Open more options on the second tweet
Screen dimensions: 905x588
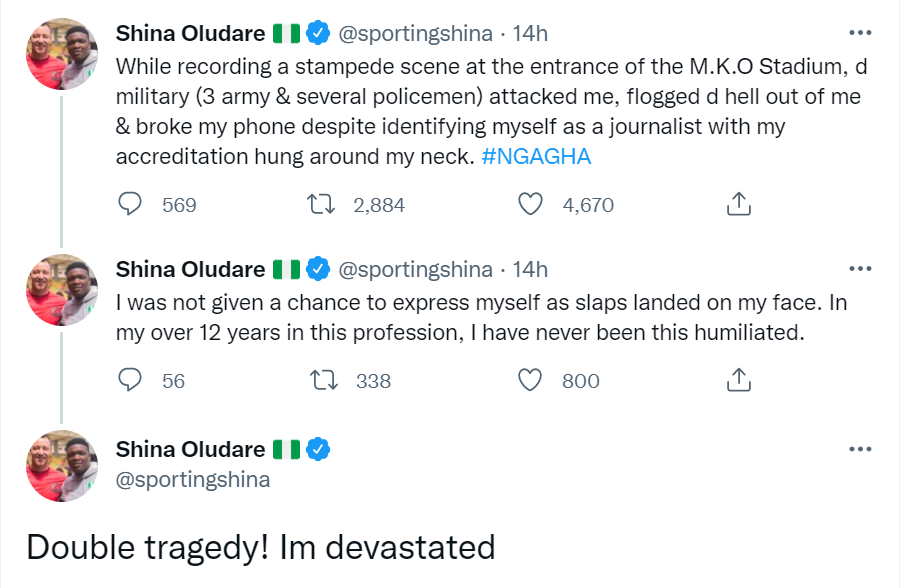(859, 269)
